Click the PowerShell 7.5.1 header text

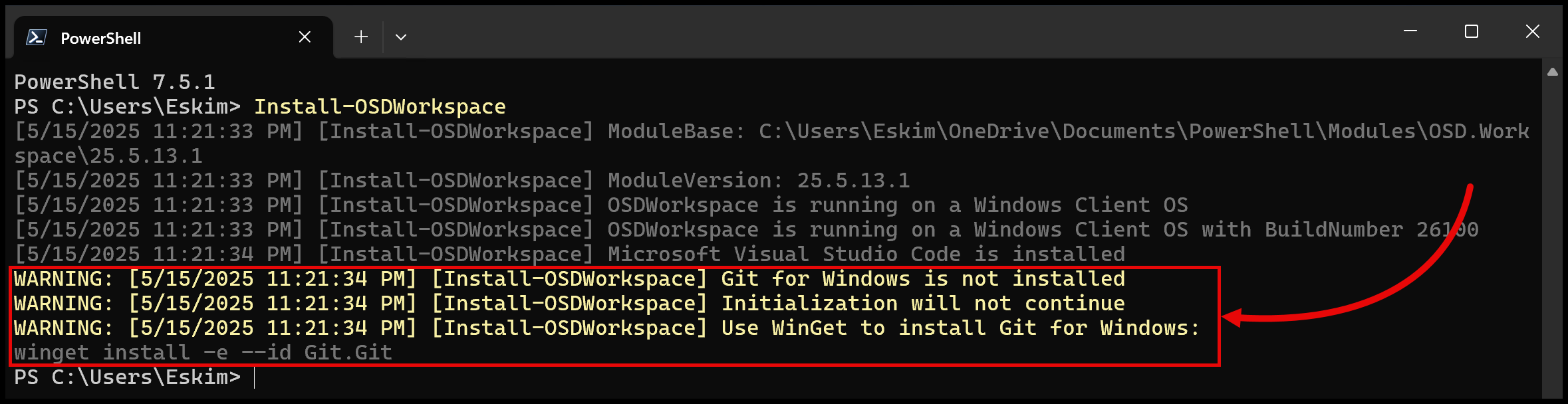click(x=113, y=81)
